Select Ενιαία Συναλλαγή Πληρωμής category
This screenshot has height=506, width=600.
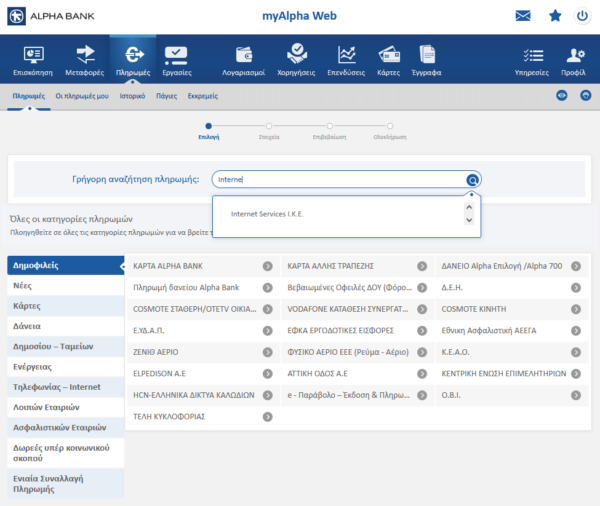66,484
